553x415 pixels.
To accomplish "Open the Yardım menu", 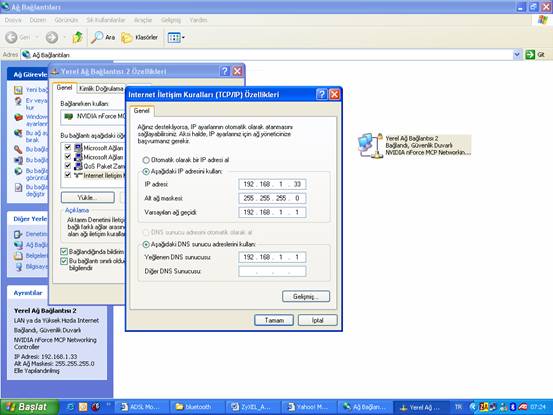I will point(198,20).
